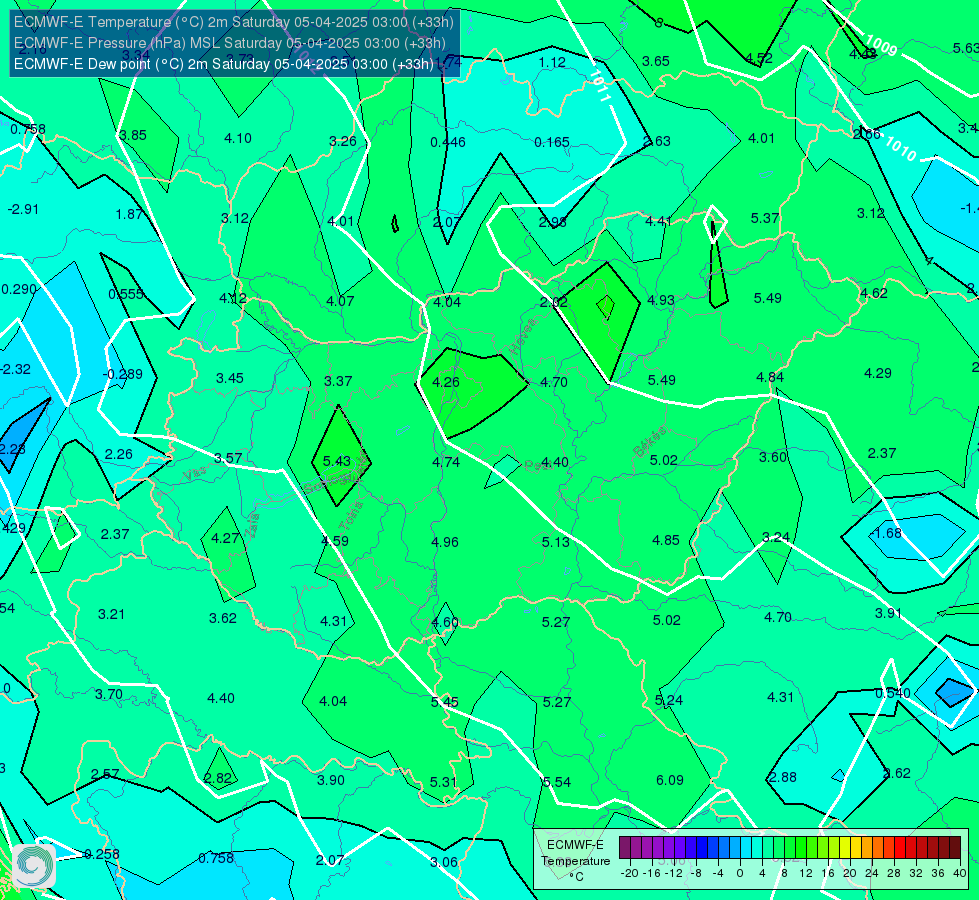Click the 0.446 dew point value
The image size is (979, 900).
pyautogui.click(x=448, y=142)
